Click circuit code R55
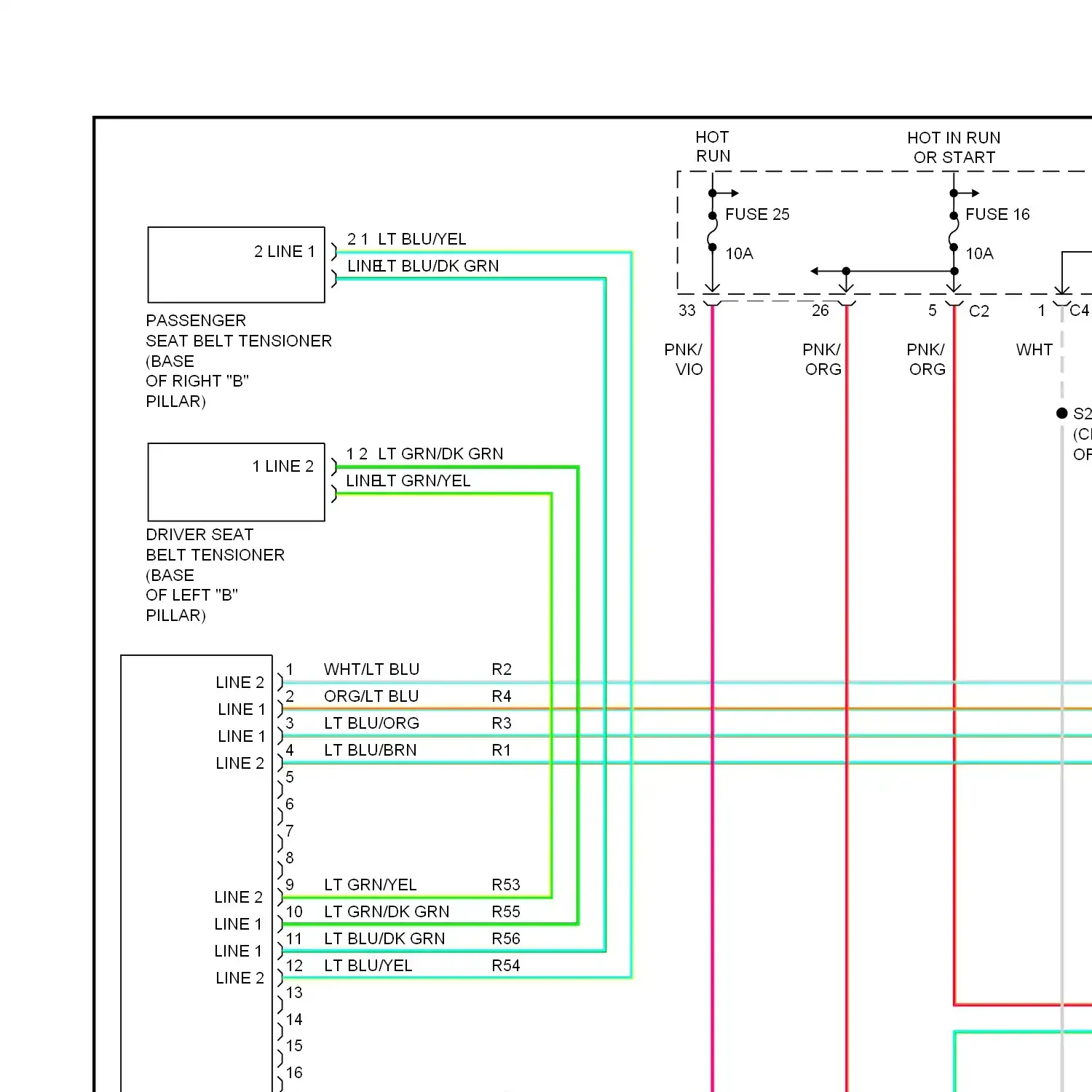This screenshot has width=1092, height=1092. (506, 911)
